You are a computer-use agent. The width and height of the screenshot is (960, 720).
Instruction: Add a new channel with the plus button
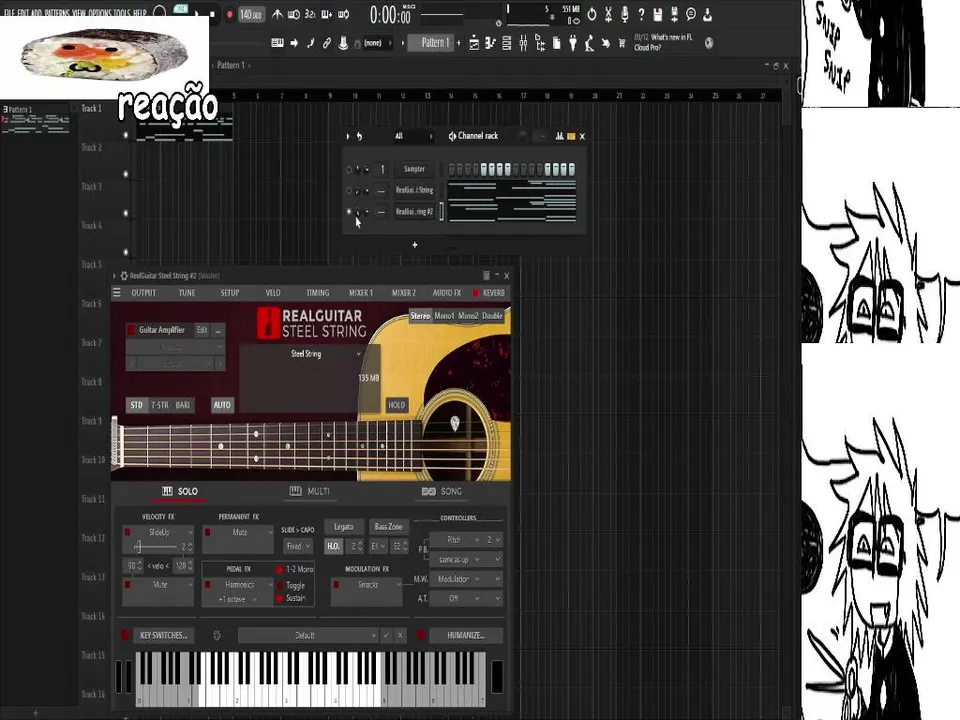click(x=414, y=245)
